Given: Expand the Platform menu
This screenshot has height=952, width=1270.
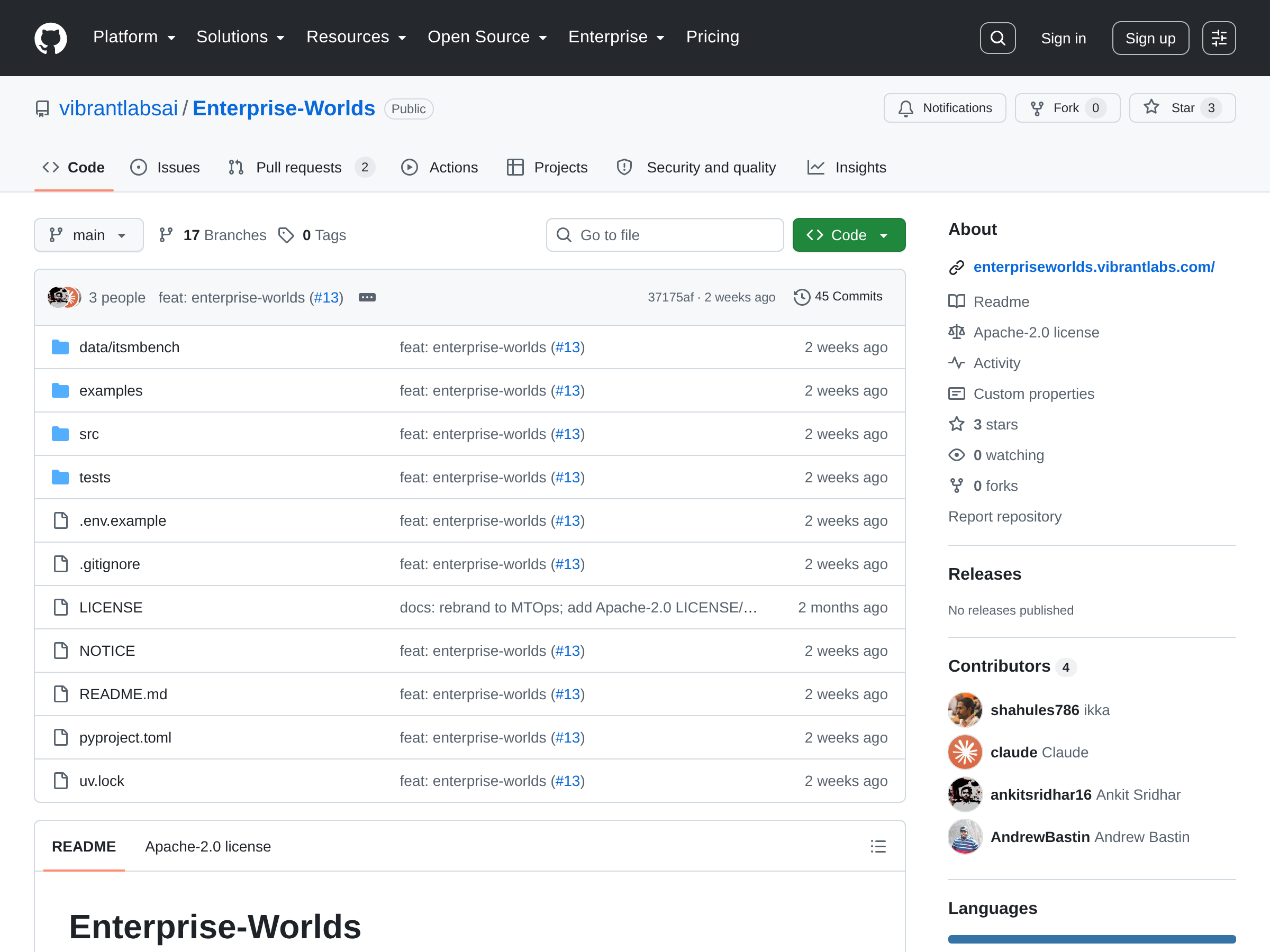Looking at the screenshot, I should coord(134,38).
